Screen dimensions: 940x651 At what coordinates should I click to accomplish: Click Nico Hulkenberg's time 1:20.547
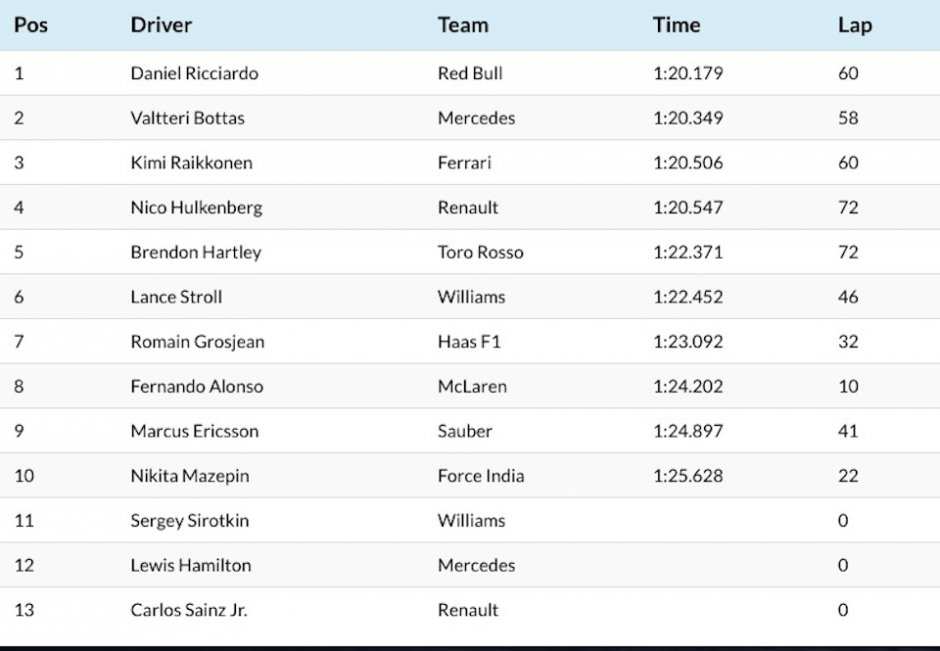(688, 207)
